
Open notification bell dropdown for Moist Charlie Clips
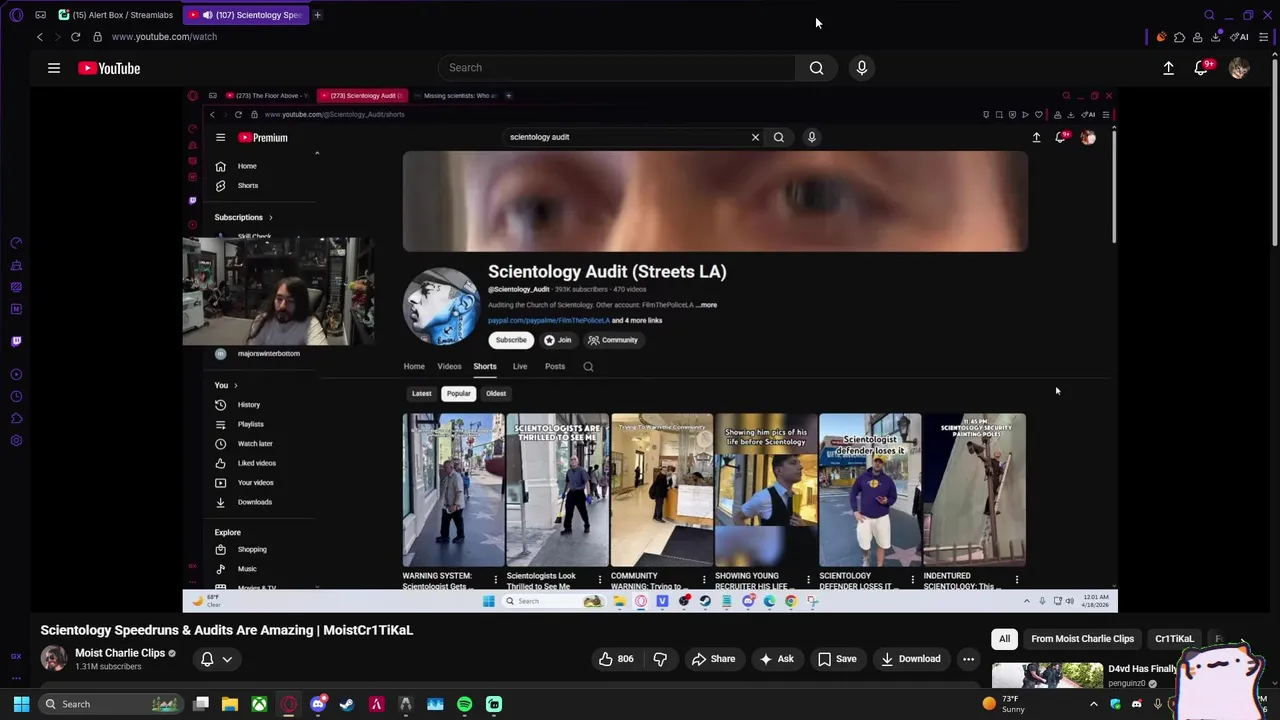pos(217,659)
